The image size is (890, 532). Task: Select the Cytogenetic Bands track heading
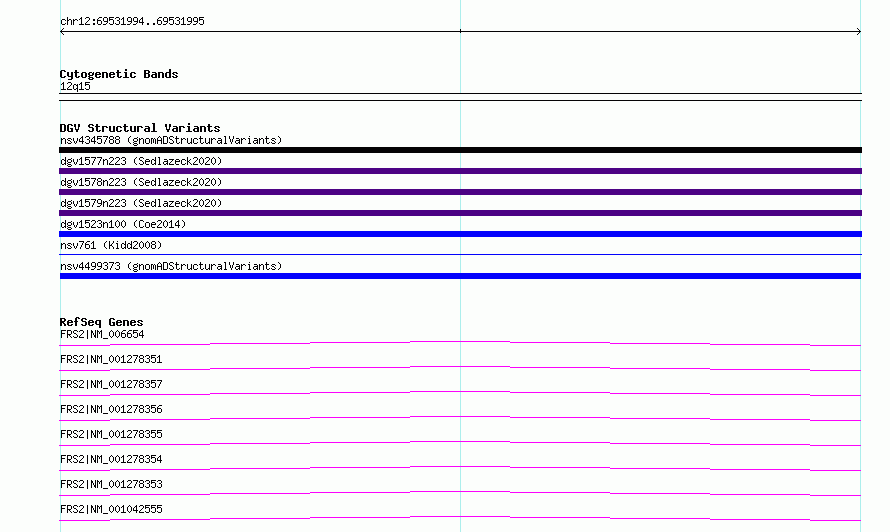[119, 74]
